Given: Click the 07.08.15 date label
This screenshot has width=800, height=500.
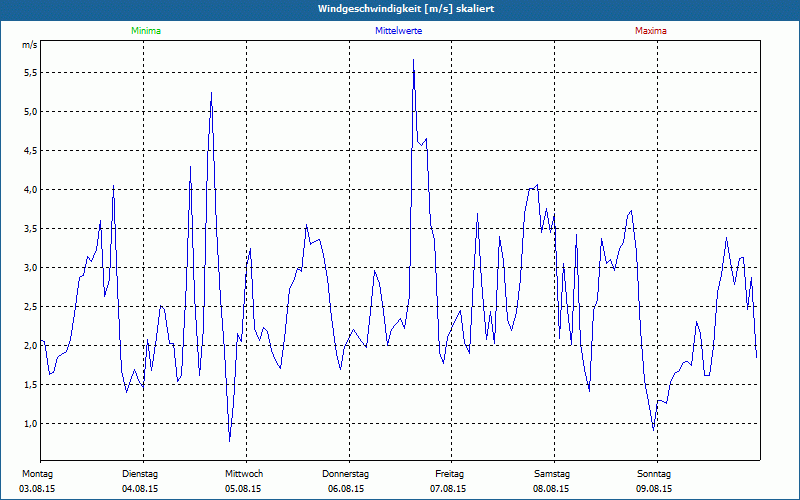Looking at the screenshot, I should click(x=448, y=489).
